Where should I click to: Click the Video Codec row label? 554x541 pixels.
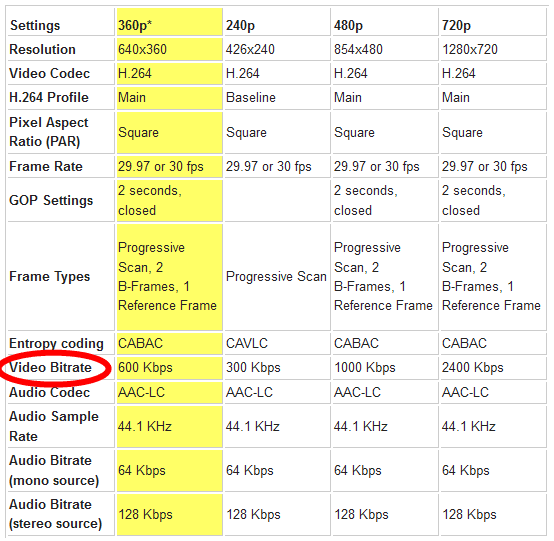pyautogui.click(x=61, y=73)
